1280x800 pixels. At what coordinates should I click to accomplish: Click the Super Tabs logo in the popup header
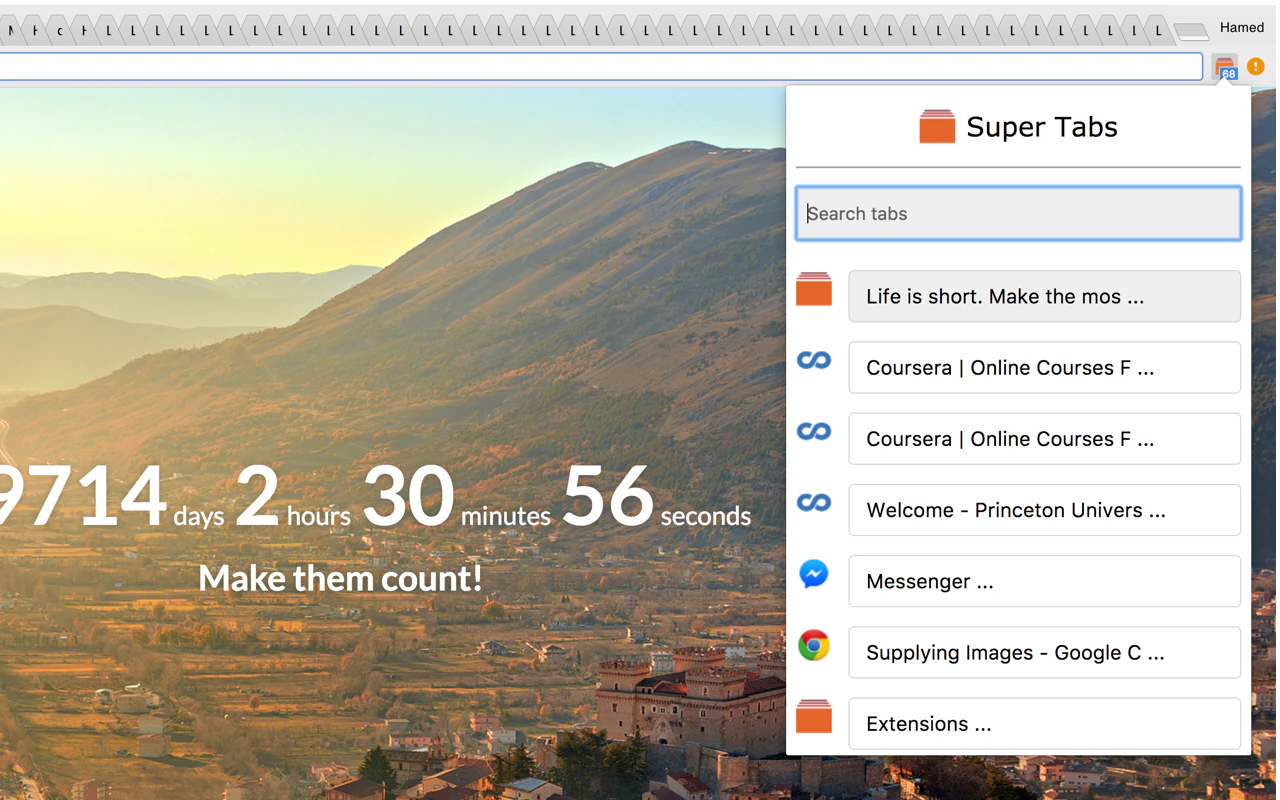(x=936, y=126)
